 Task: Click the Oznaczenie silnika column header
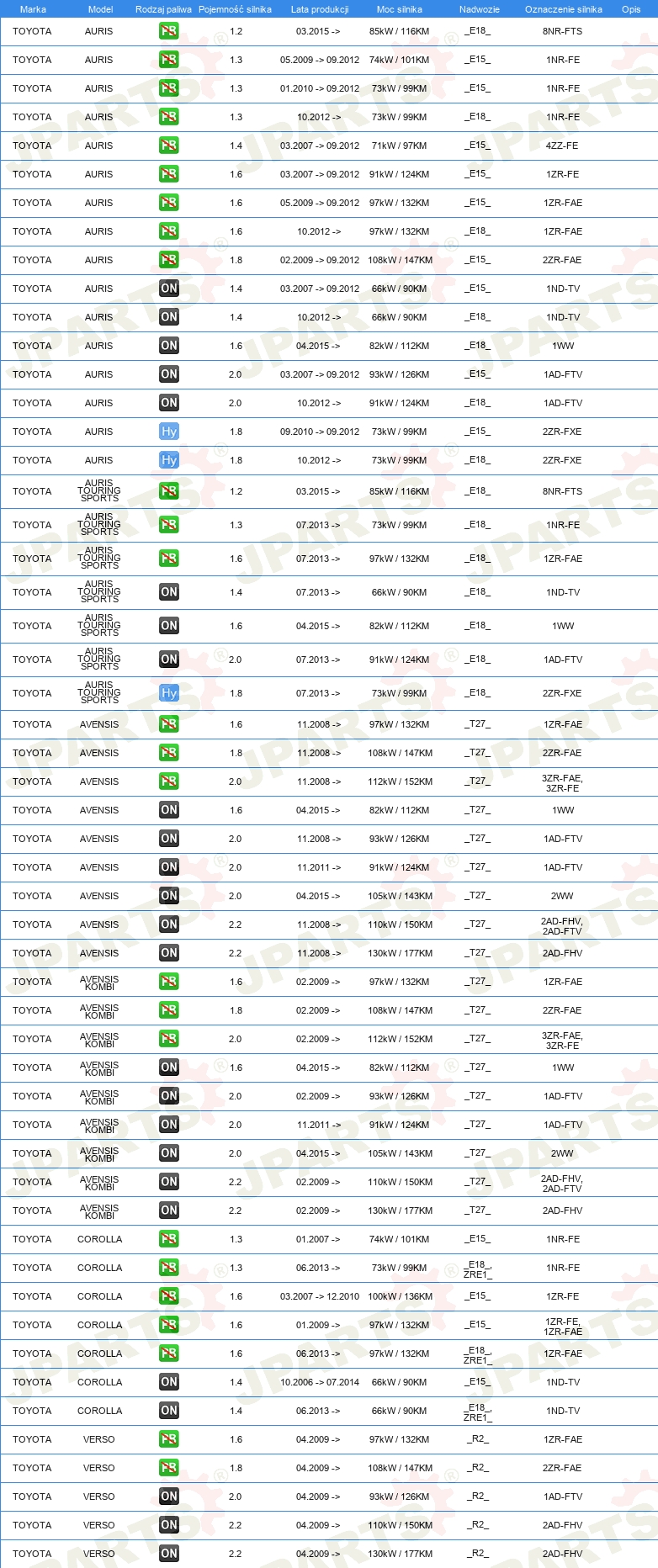pos(564,9)
